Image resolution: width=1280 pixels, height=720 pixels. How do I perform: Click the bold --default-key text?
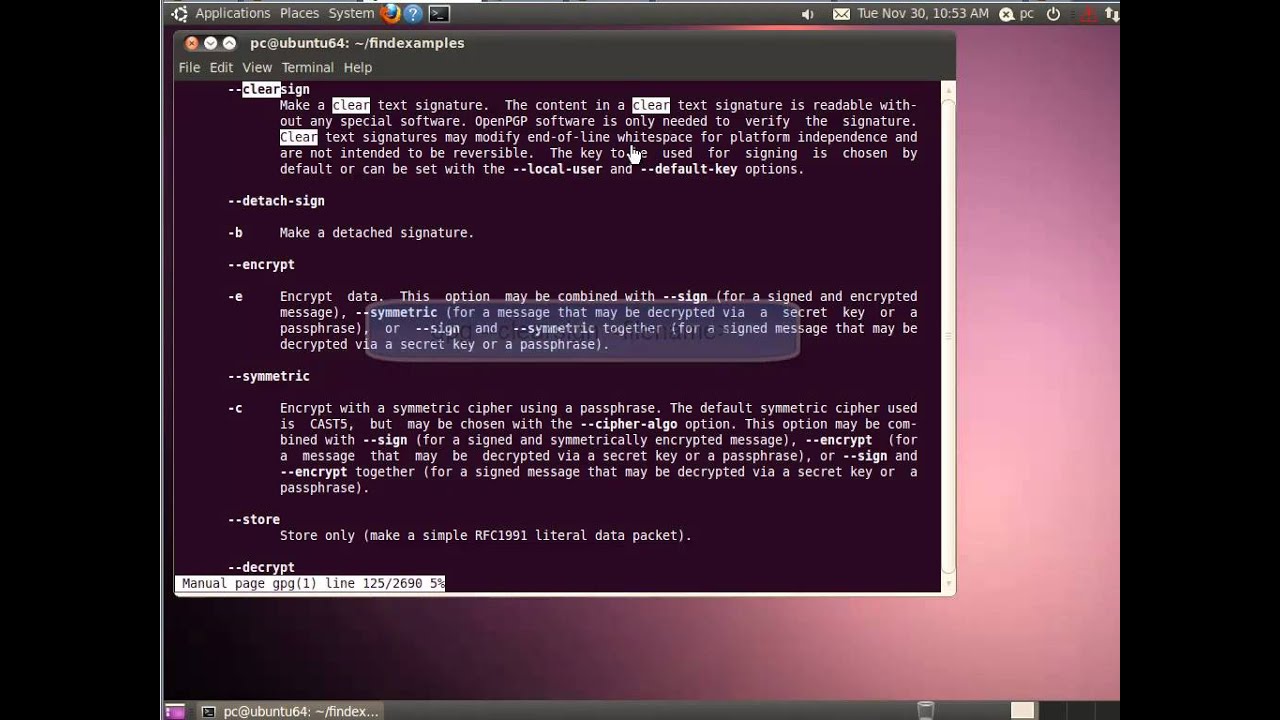[688, 170]
